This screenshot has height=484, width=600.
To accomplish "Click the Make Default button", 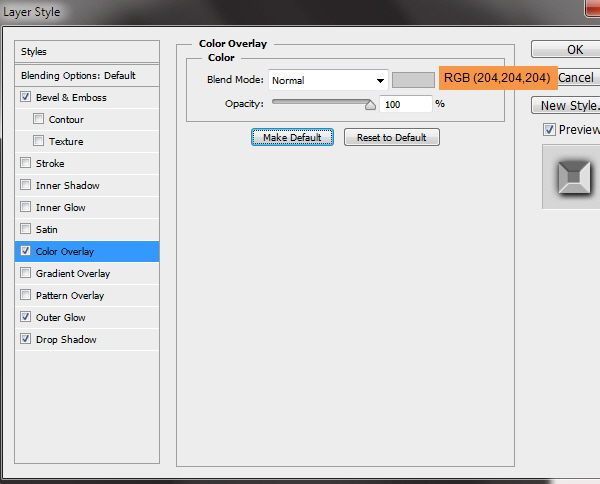I will click(x=292, y=137).
